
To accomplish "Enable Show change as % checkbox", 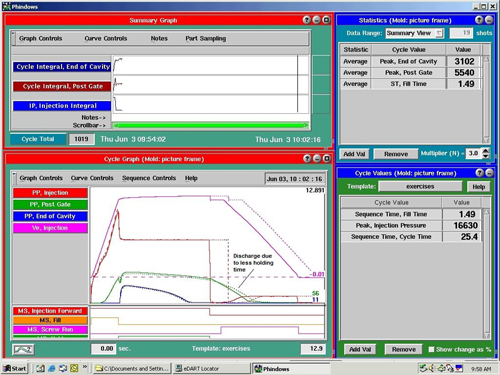I will point(431,349).
